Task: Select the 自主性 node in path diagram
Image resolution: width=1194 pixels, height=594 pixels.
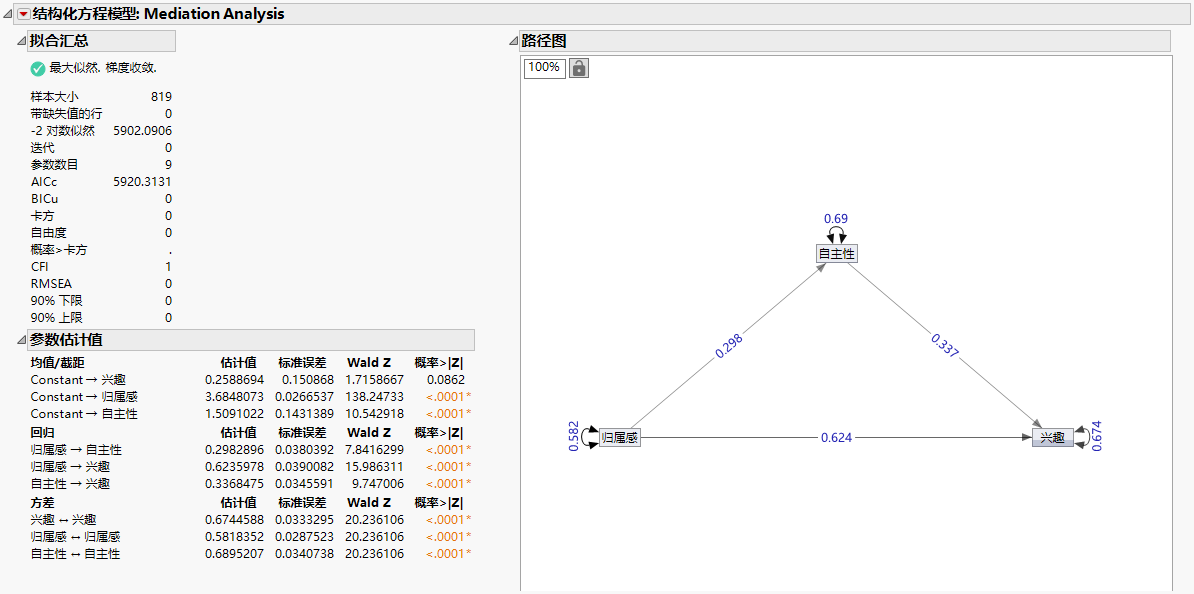Action: coord(837,254)
